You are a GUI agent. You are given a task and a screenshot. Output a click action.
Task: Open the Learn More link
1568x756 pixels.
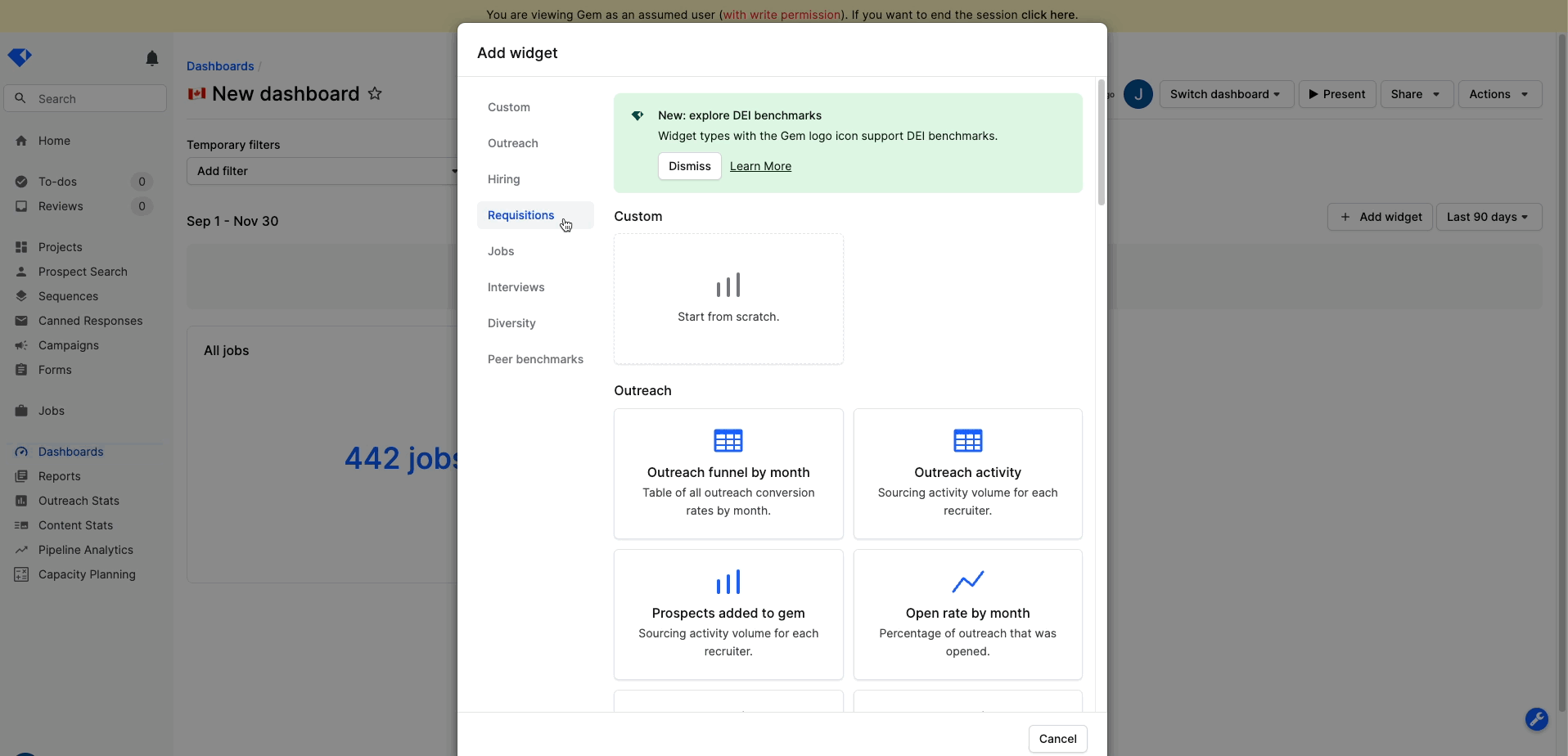(760, 166)
